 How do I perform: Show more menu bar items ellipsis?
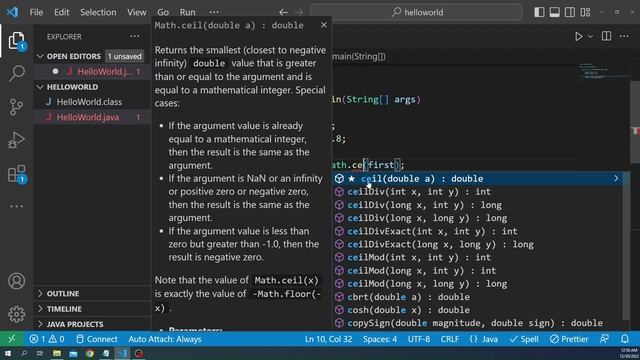pos(214,12)
